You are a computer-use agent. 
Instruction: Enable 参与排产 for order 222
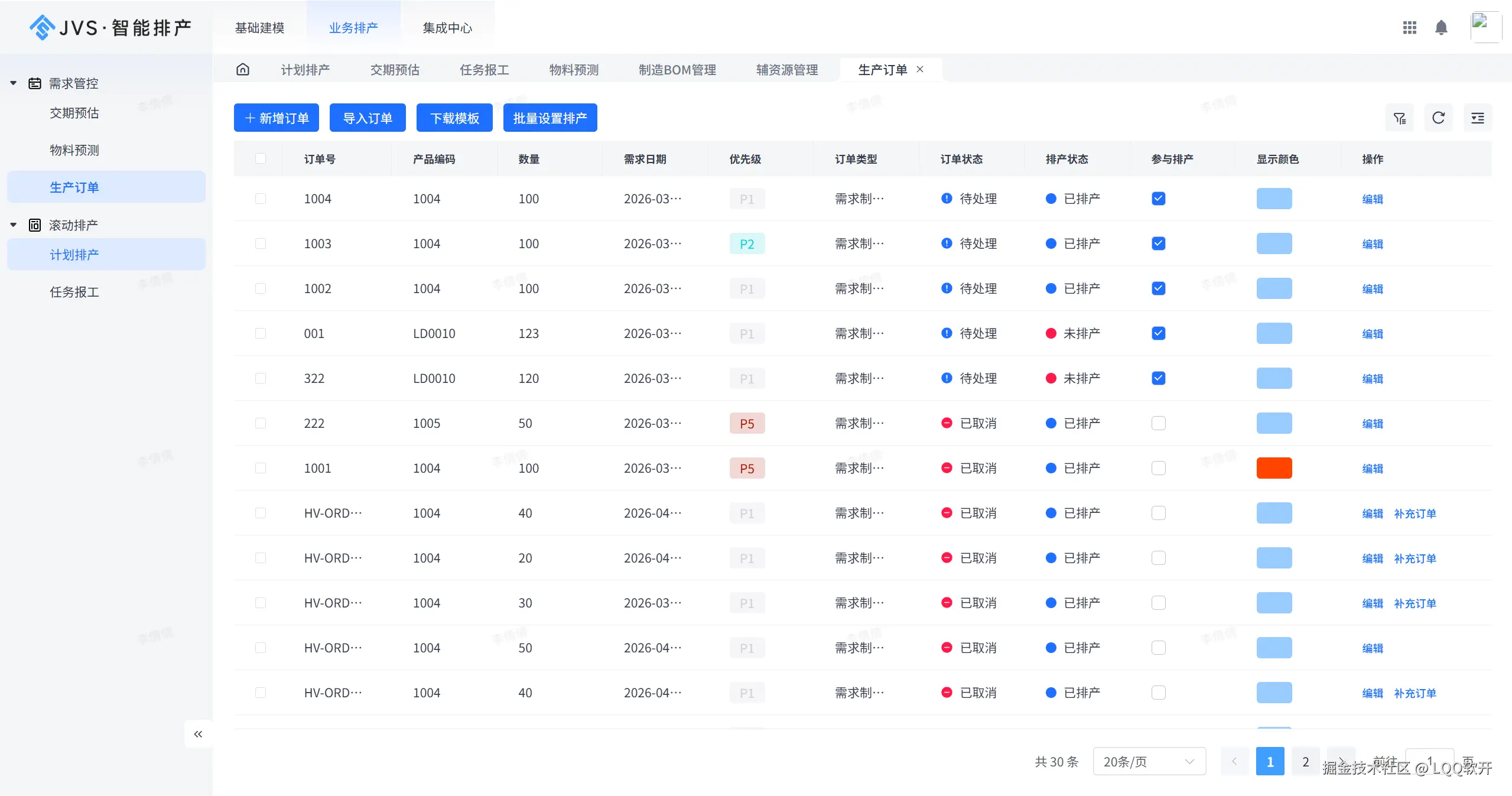[1157, 423]
